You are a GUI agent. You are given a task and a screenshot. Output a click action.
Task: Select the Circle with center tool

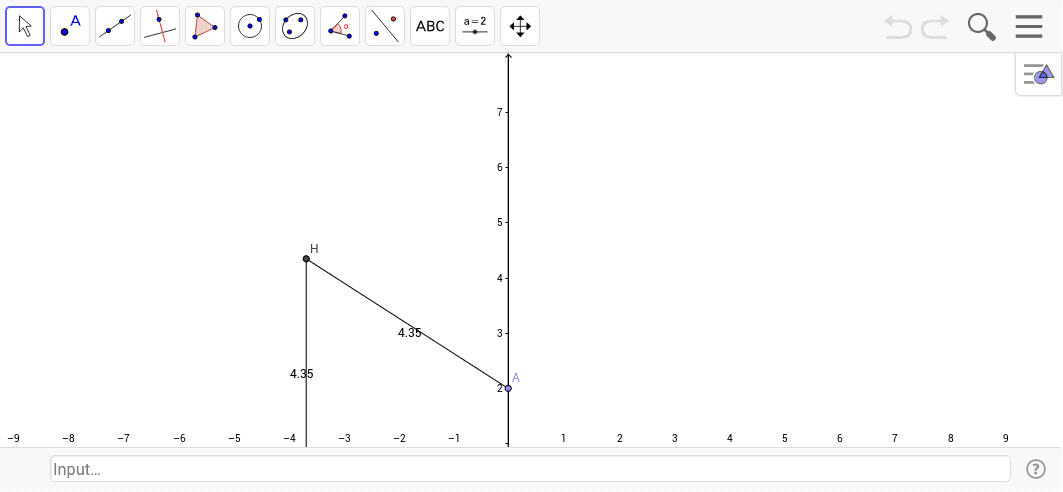click(x=249, y=26)
